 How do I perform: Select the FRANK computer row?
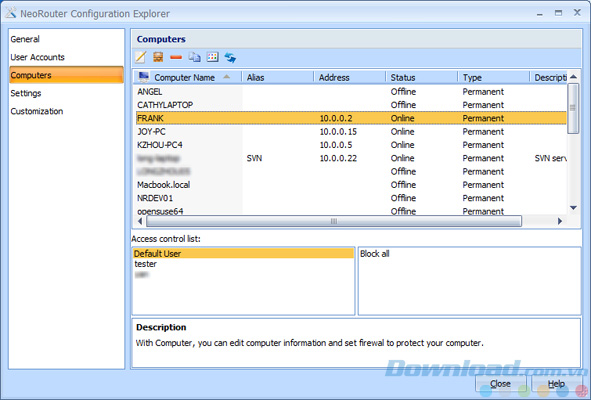tap(351, 118)
